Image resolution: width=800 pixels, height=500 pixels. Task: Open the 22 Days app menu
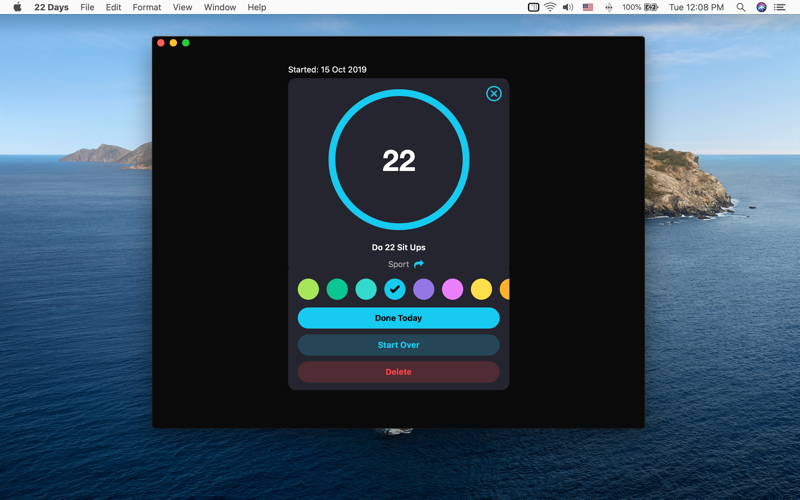click(x=52, y=7)
